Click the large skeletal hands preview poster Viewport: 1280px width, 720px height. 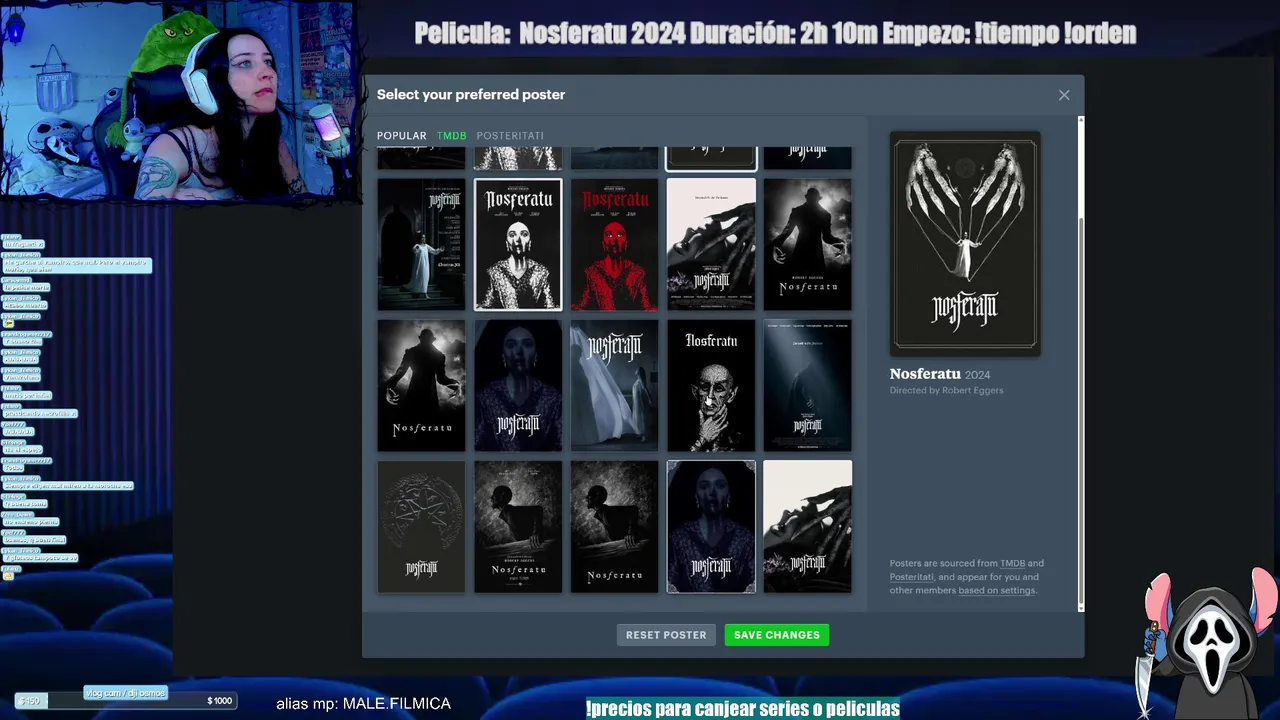(x=965, y=244)
